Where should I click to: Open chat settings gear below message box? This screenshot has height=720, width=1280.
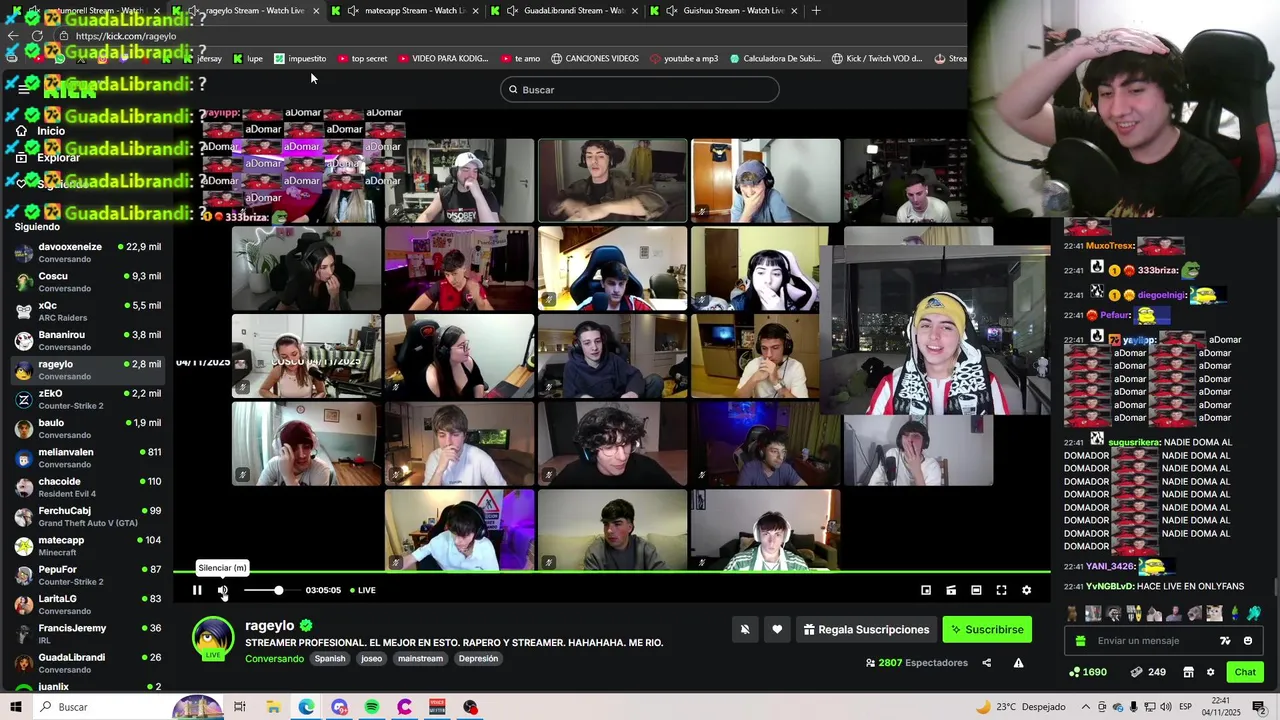[1210, 672]
